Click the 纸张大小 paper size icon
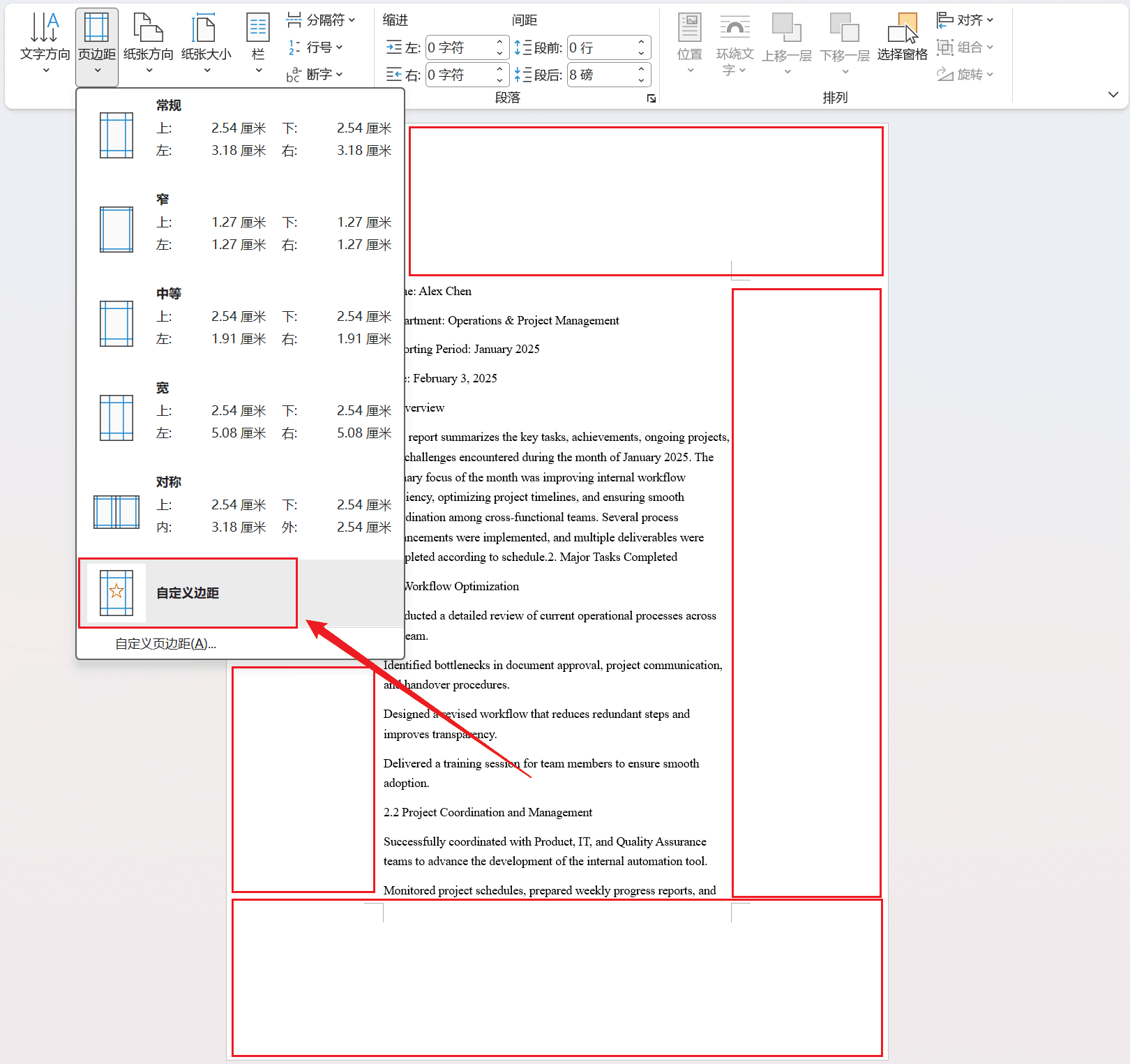Screen dimensions: 1130x1064 coord(206,29)
